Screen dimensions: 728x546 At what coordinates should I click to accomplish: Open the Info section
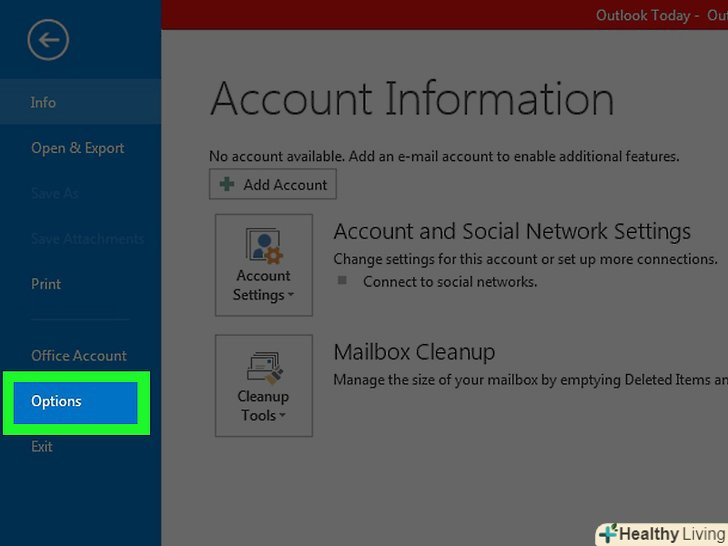[80, 102]
